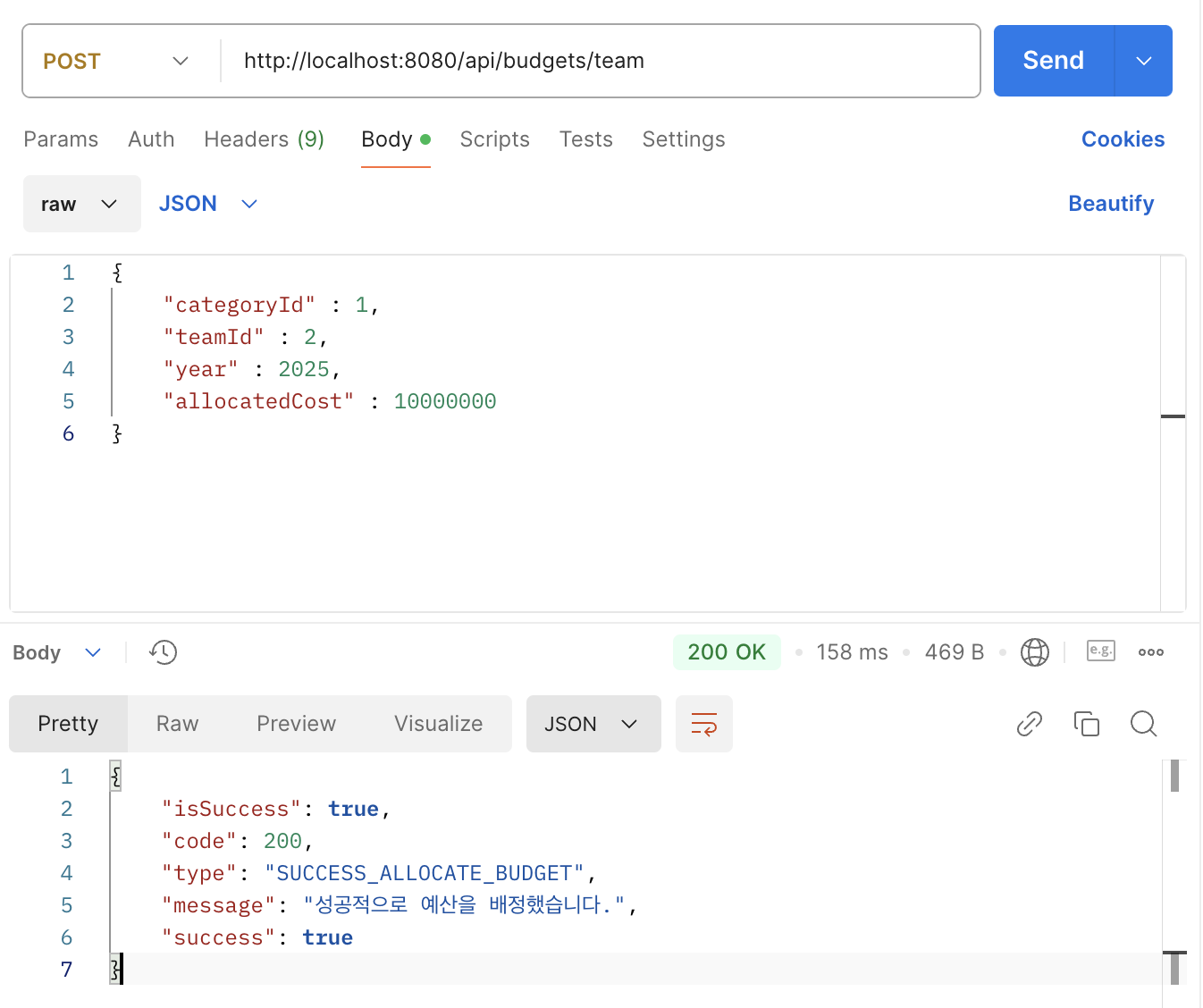
Task: Open the HTTP method POST dropdown
Action: [118, 61]
